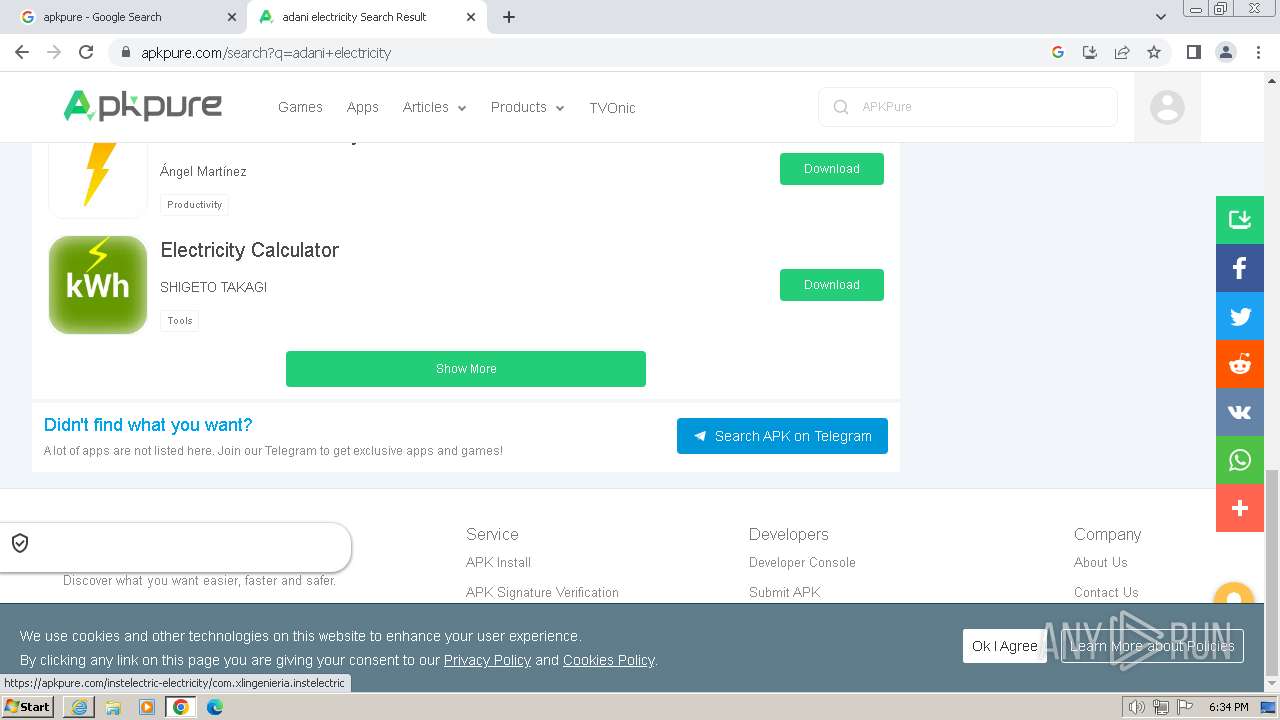Open the tab search chevron dropdown
This screenshot has width=1280, height=720.
coord(1161,17)
